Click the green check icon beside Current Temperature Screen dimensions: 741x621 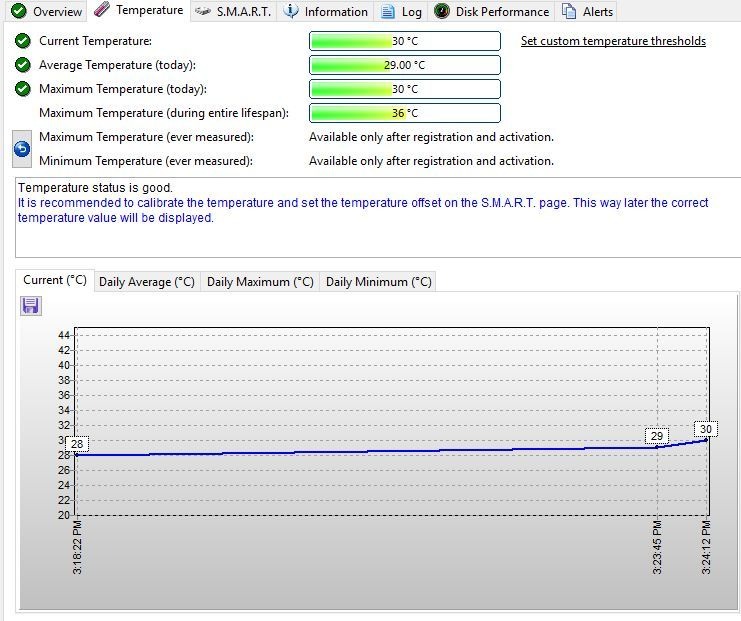(x=23, y=41)
